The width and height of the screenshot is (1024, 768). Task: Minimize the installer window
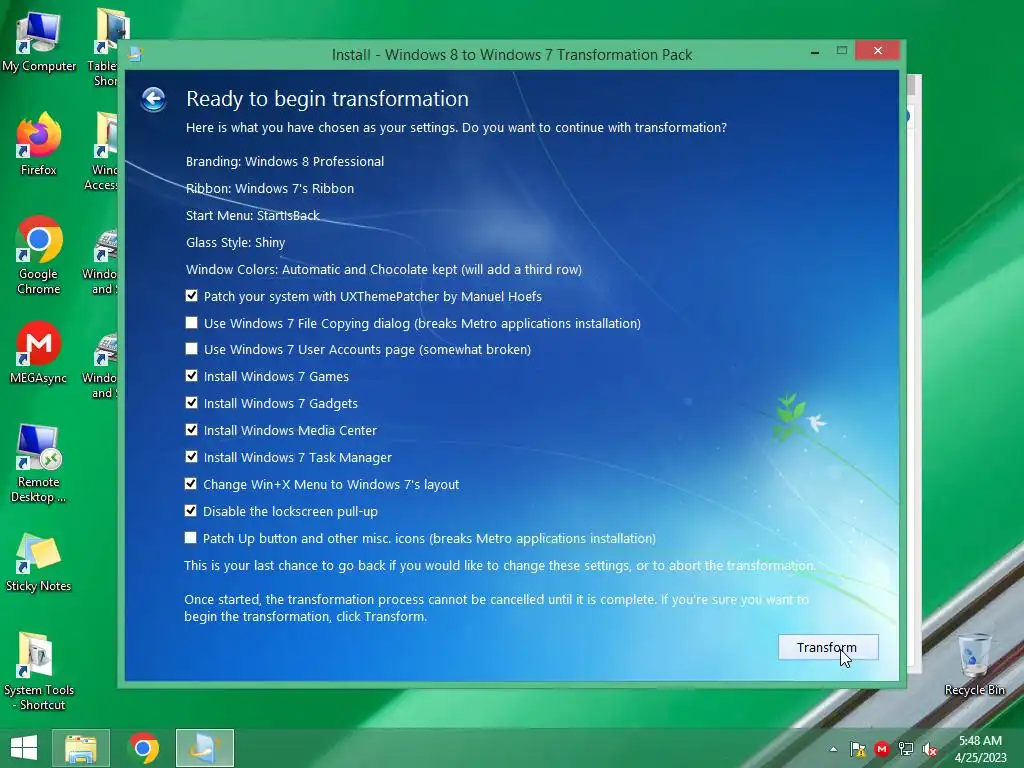(814, 51)
